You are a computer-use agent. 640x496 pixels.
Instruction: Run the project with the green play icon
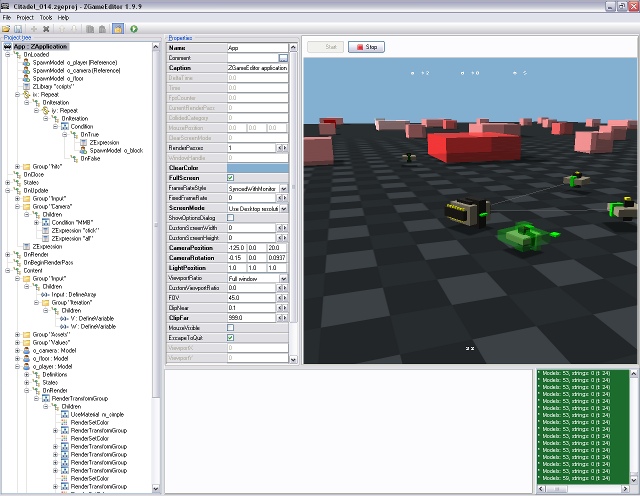point(134,29)
